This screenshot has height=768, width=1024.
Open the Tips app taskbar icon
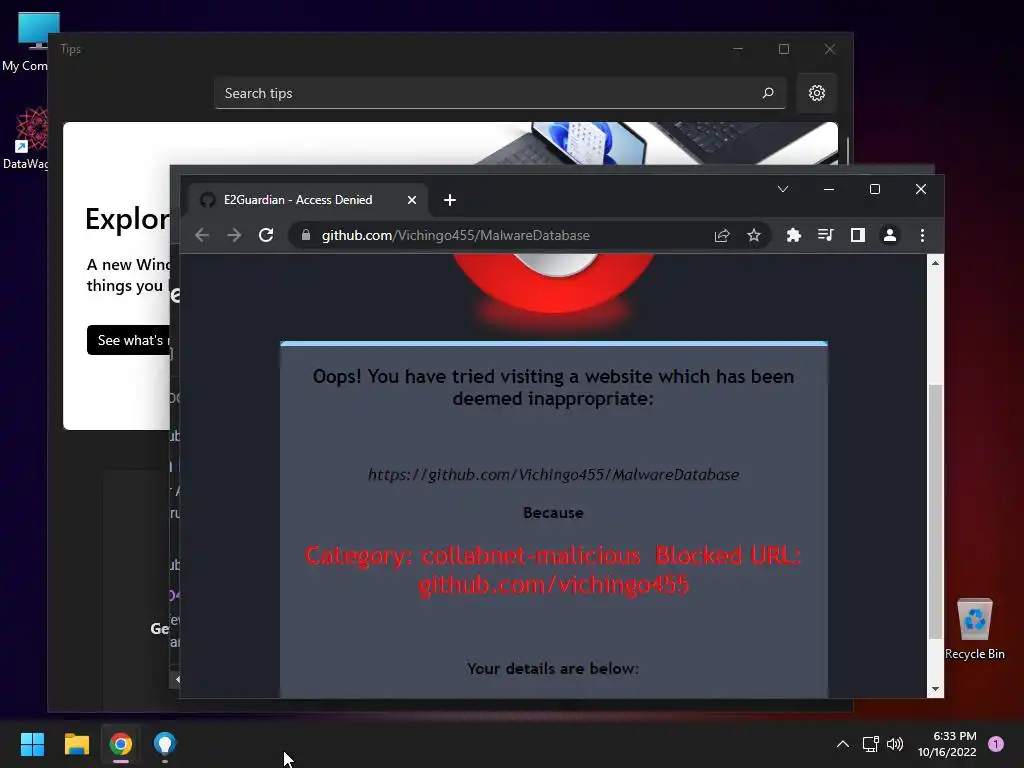pos(165,744)
